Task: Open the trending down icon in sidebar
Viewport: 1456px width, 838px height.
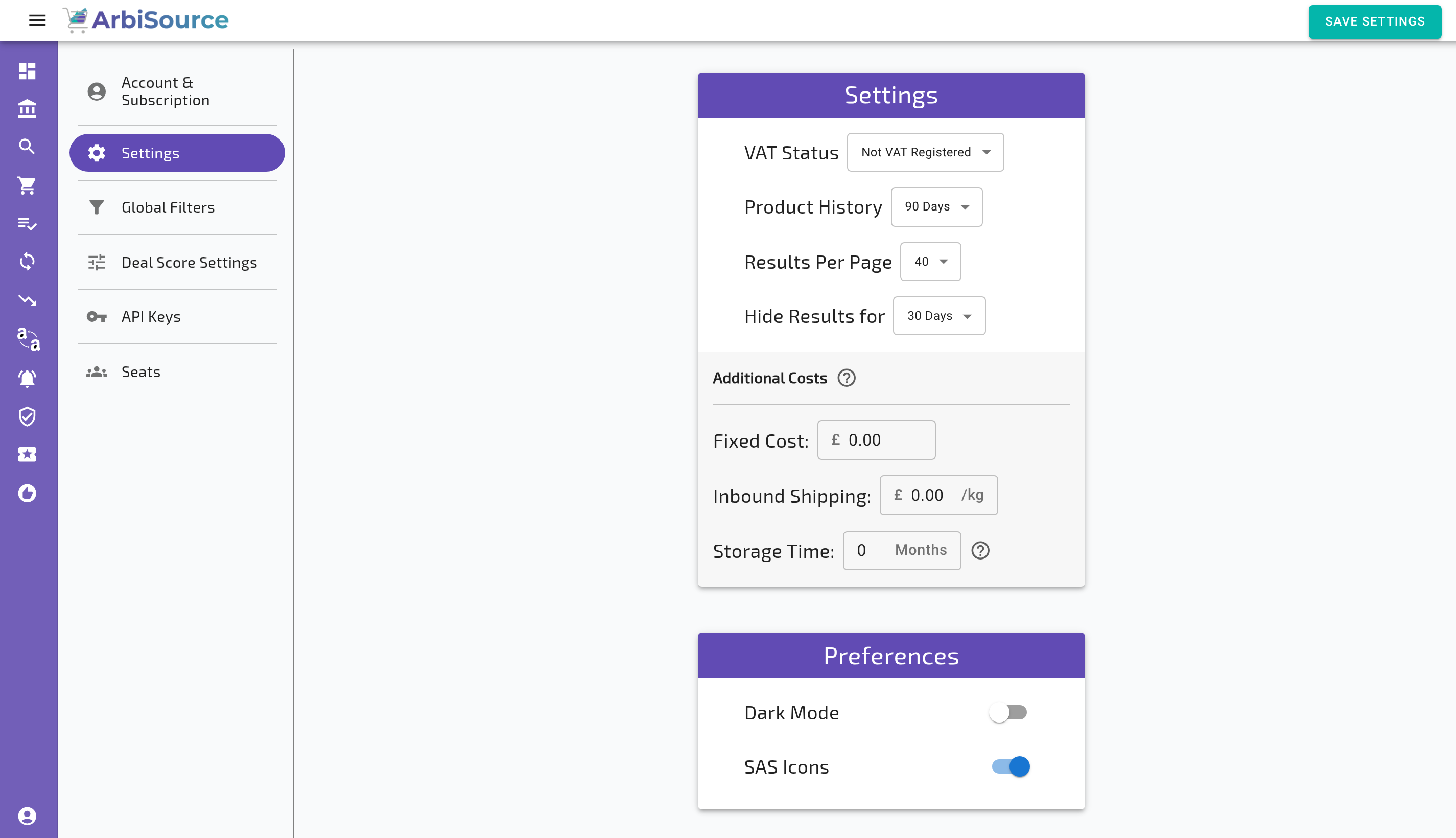Action: (x=27, y=300)
